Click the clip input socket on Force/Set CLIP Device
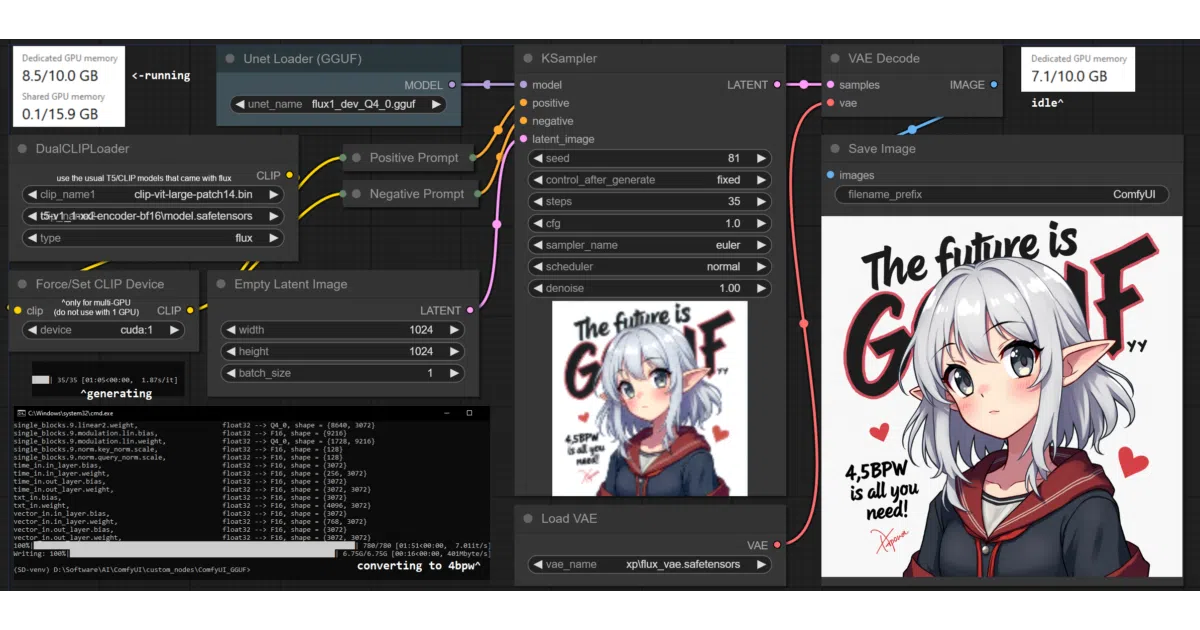The image size is (1200, 630). coord(17,310)
